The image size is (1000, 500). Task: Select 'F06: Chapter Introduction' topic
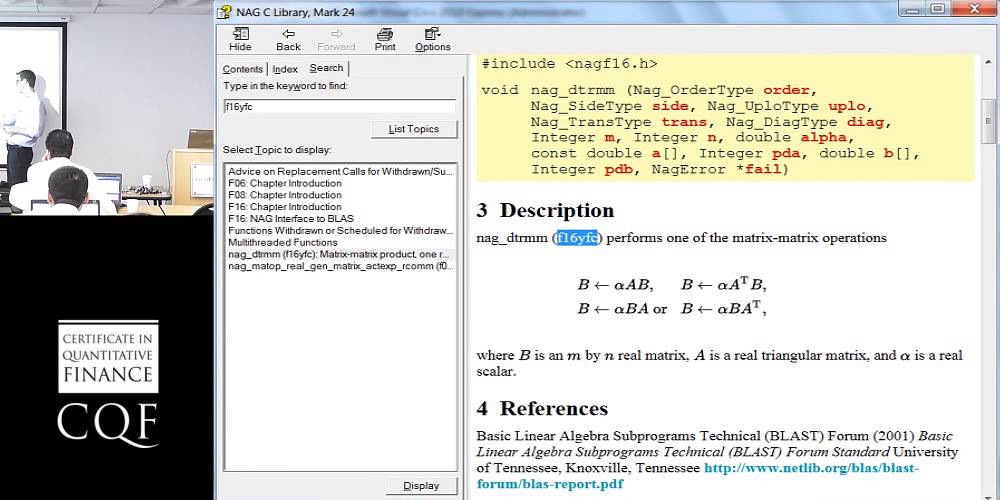tap(284, 183)
